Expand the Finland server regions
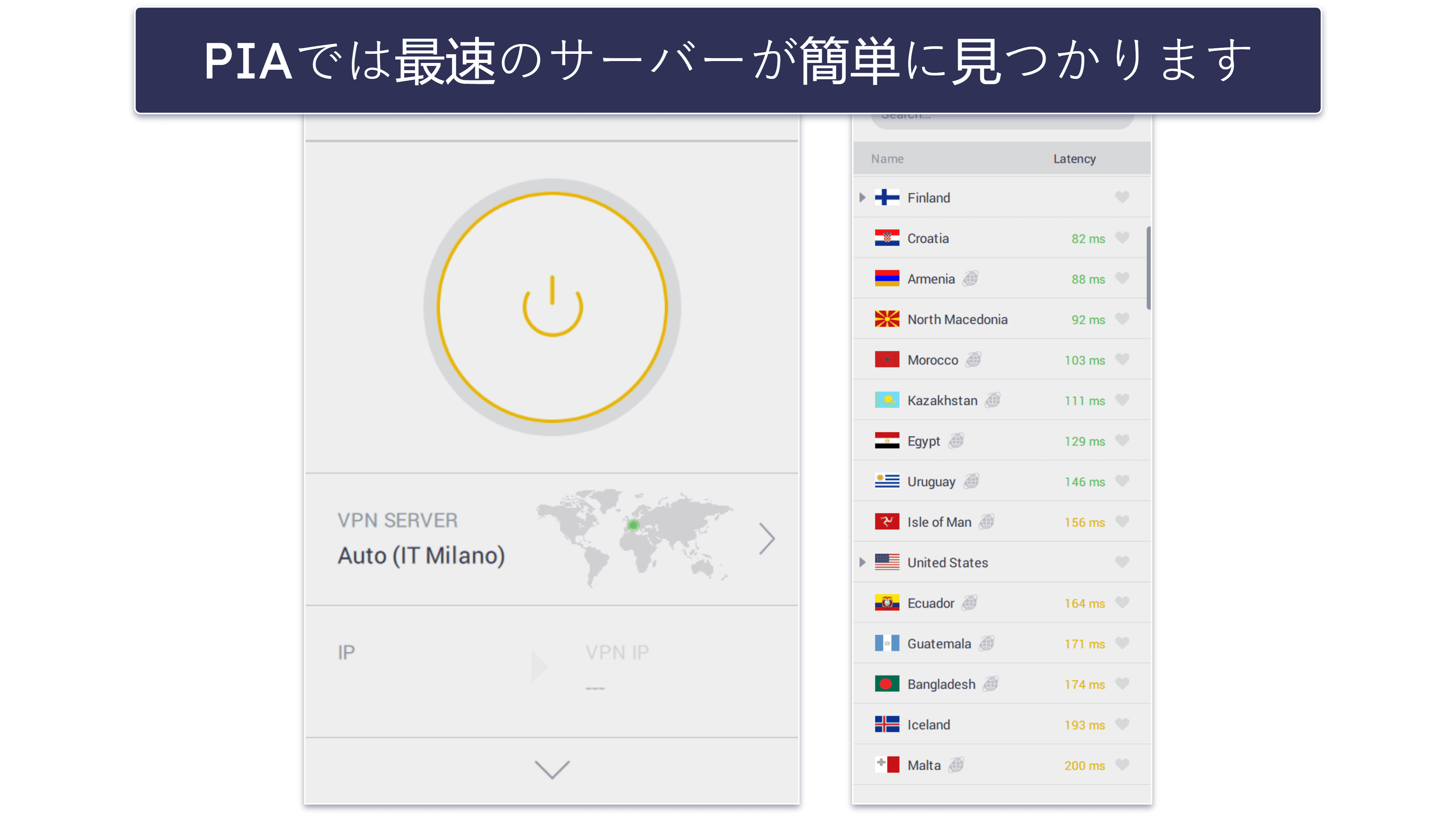 click(862, 197)
